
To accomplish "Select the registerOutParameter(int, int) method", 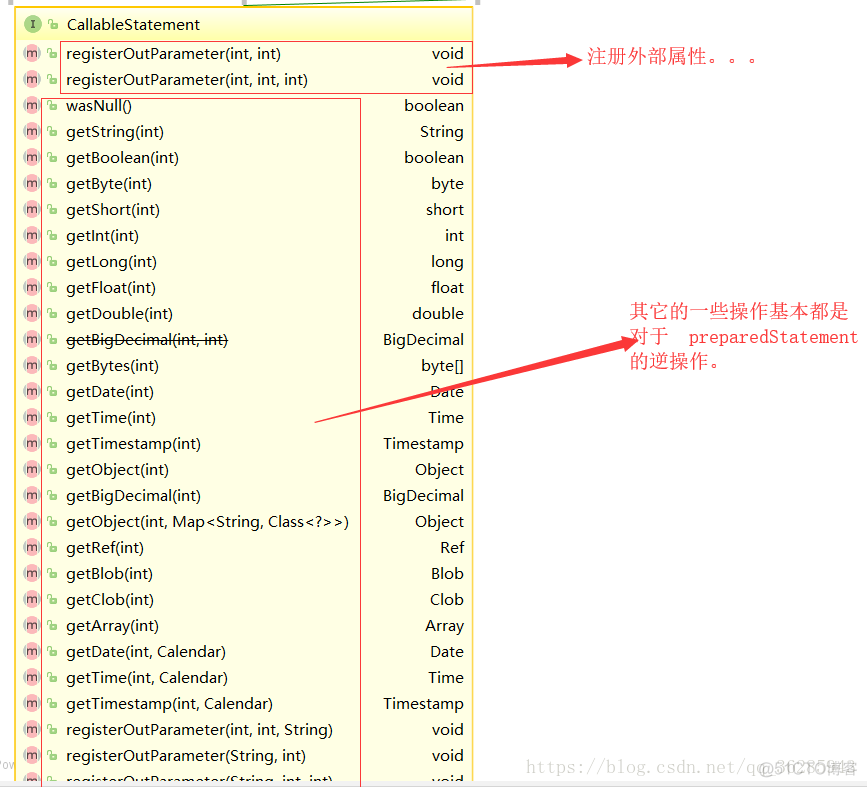I will point(174,54).
